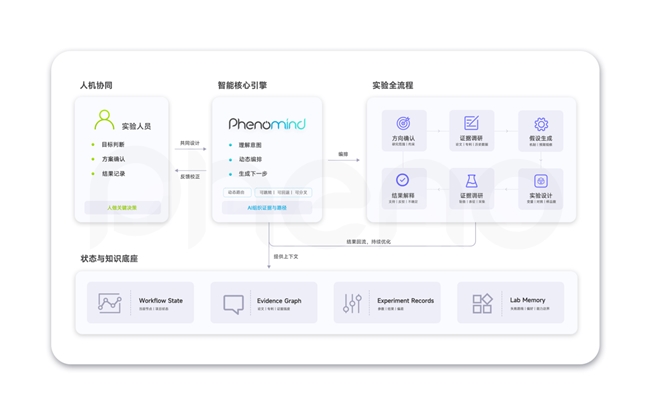This screenshot has width=650, height=416.
Task: Click the speech bubble icon beside Evidence Graph
Action: 233,304
